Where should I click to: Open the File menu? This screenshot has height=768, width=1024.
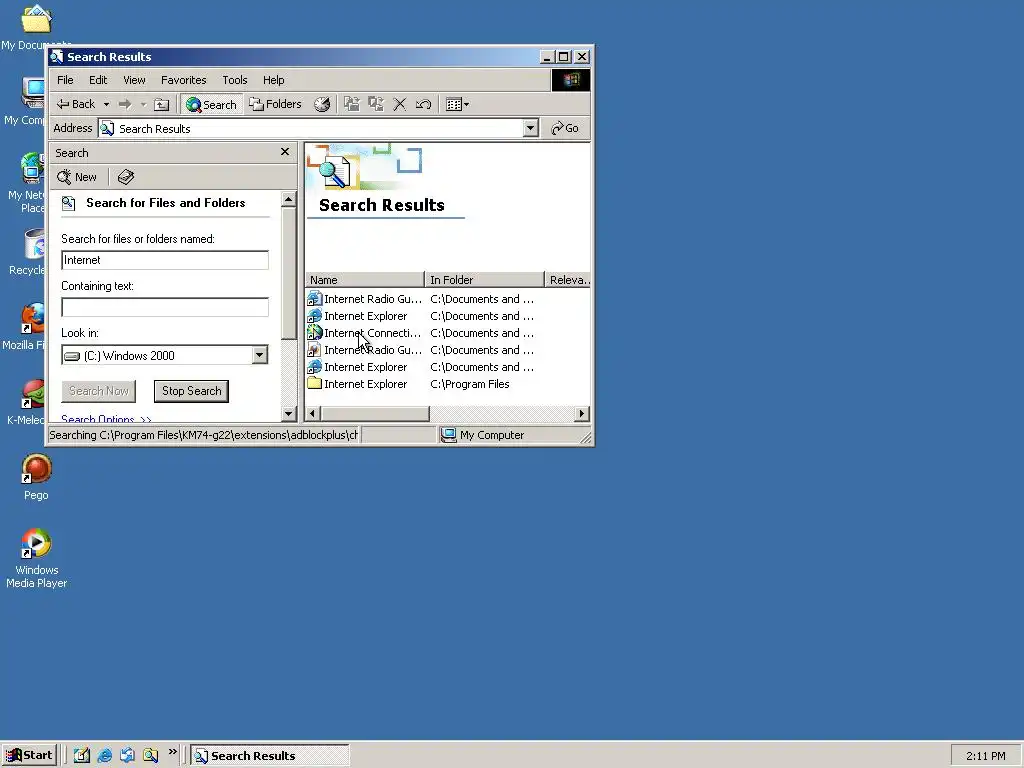65,80
